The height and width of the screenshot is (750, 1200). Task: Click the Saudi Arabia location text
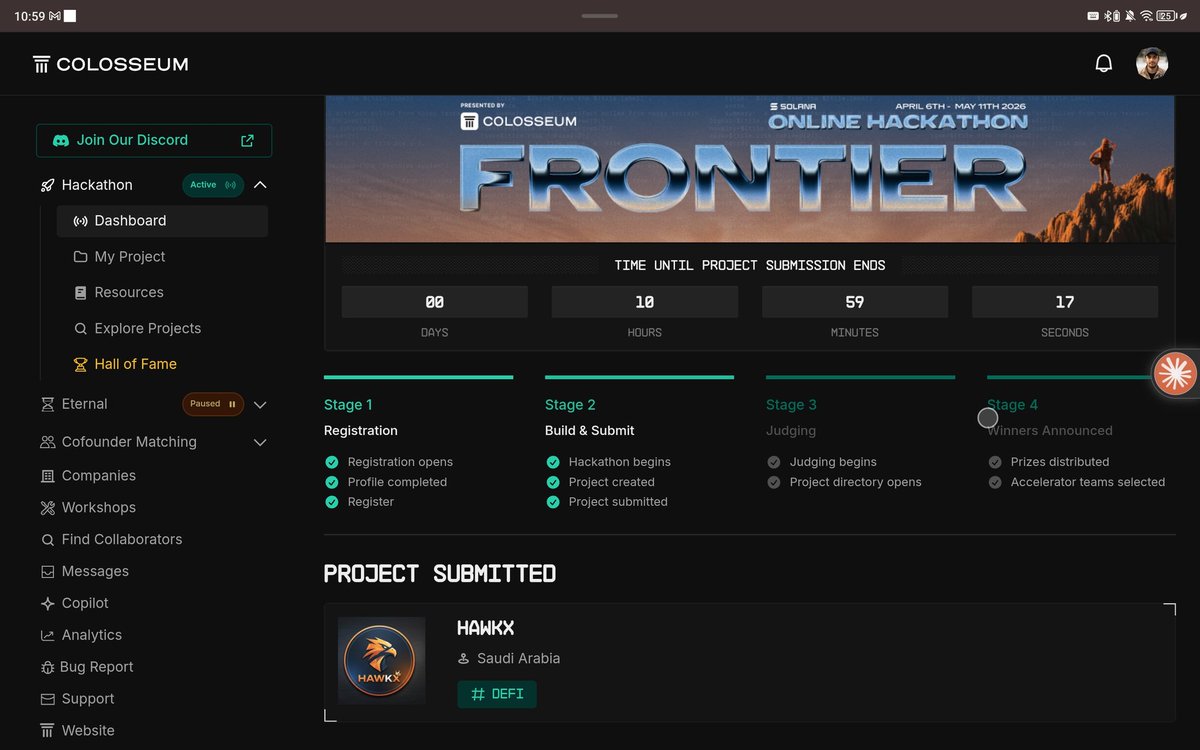(518, 659)
